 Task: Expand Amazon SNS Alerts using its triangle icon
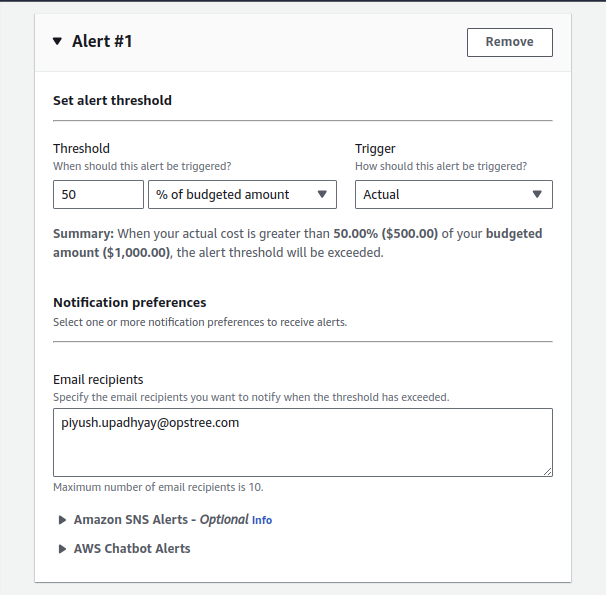pos(62,520)
